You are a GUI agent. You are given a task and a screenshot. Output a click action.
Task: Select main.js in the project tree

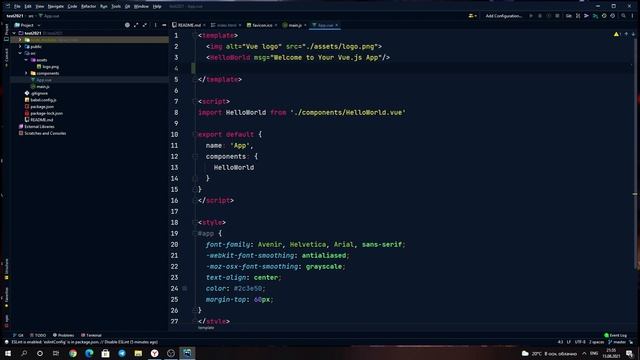(40, 87)
